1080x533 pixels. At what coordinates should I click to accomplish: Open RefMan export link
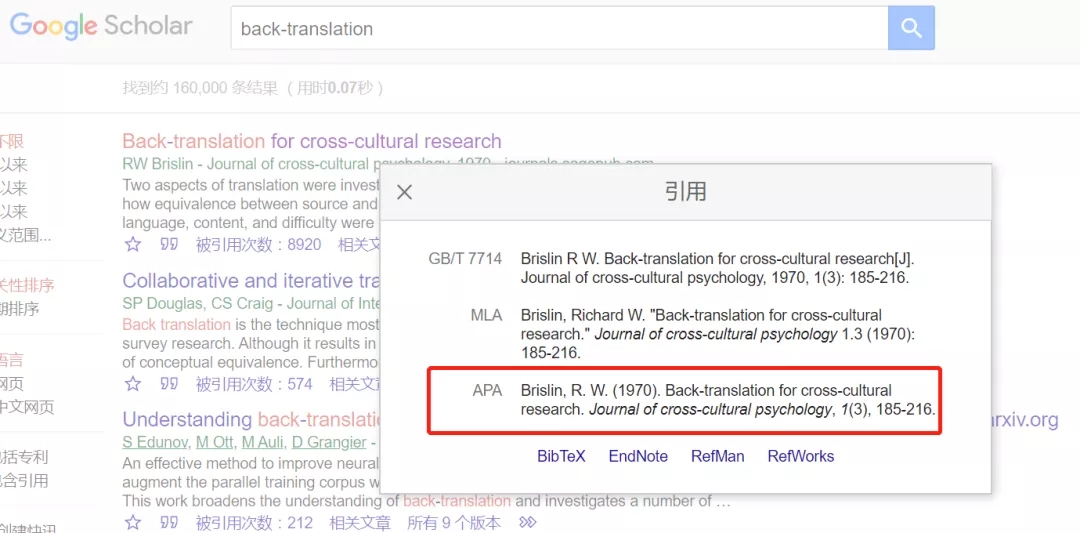click(717, 456)
